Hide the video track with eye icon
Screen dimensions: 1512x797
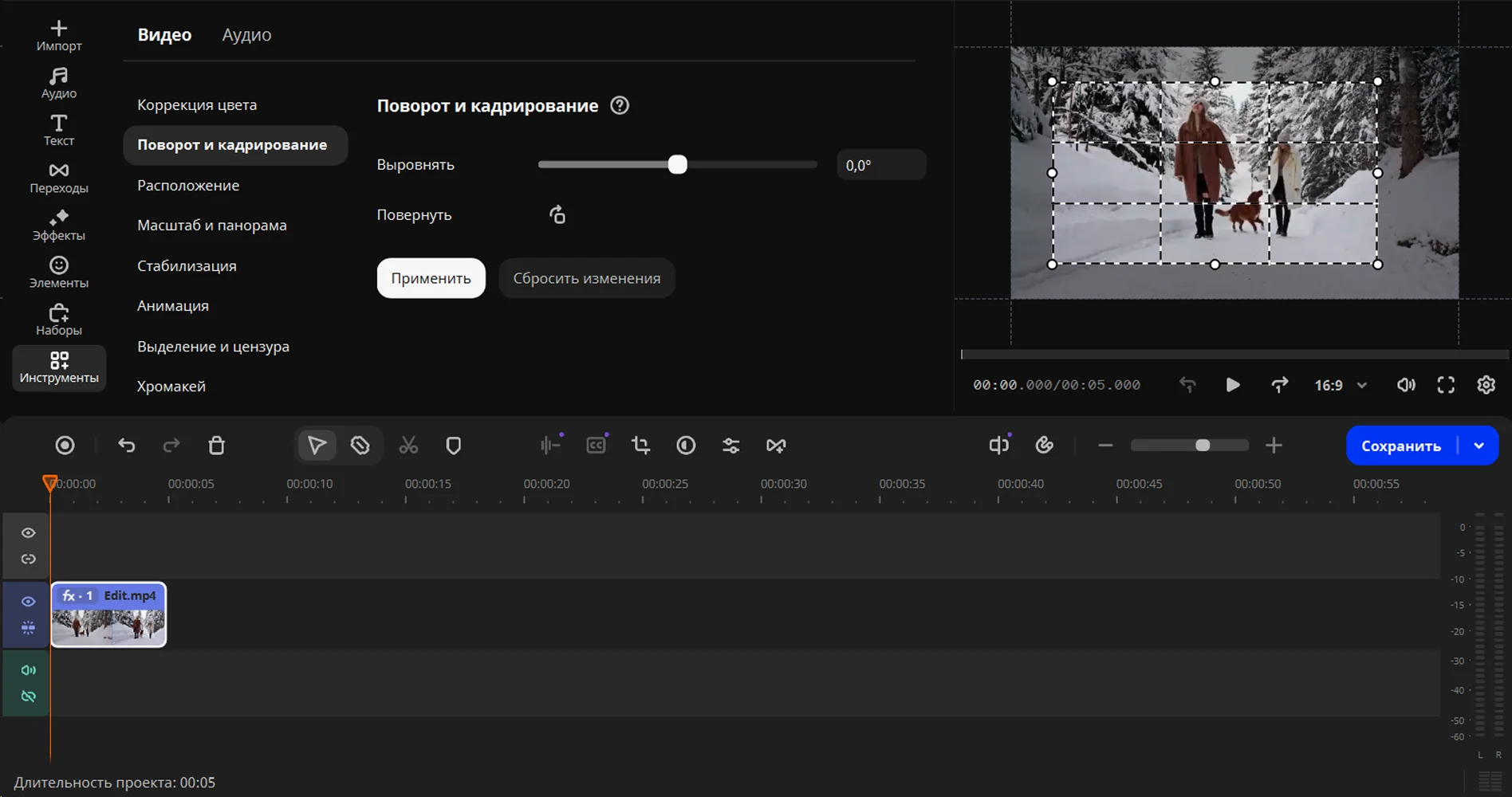[28, 602]
